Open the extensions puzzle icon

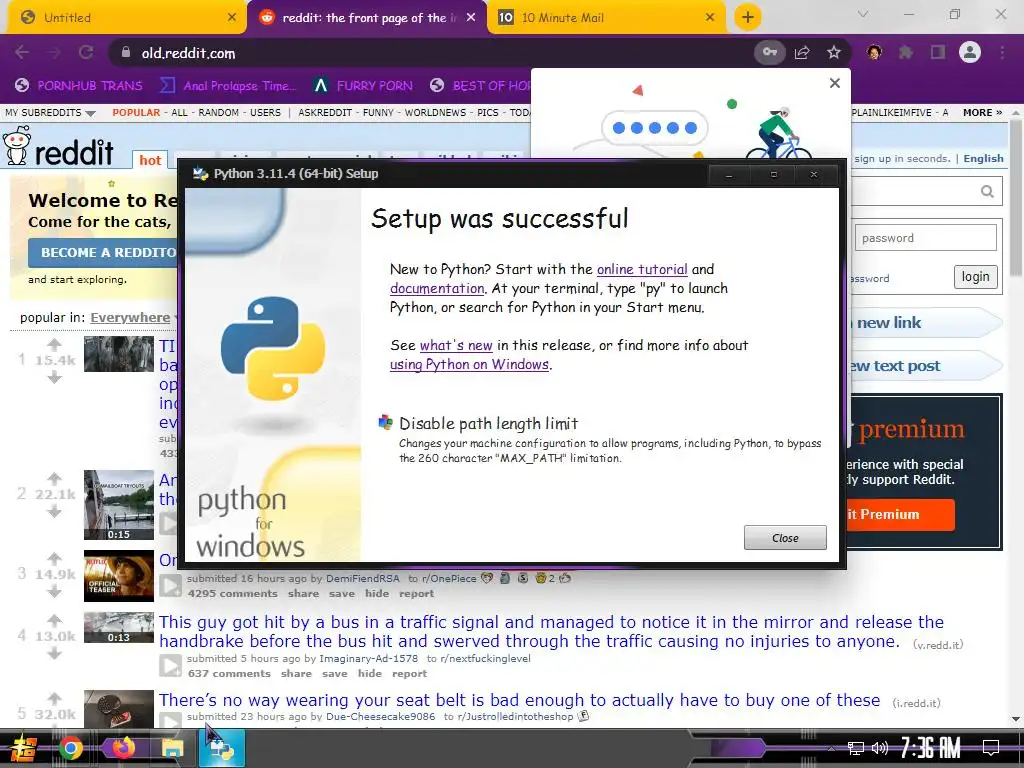(x=906, y=52)
